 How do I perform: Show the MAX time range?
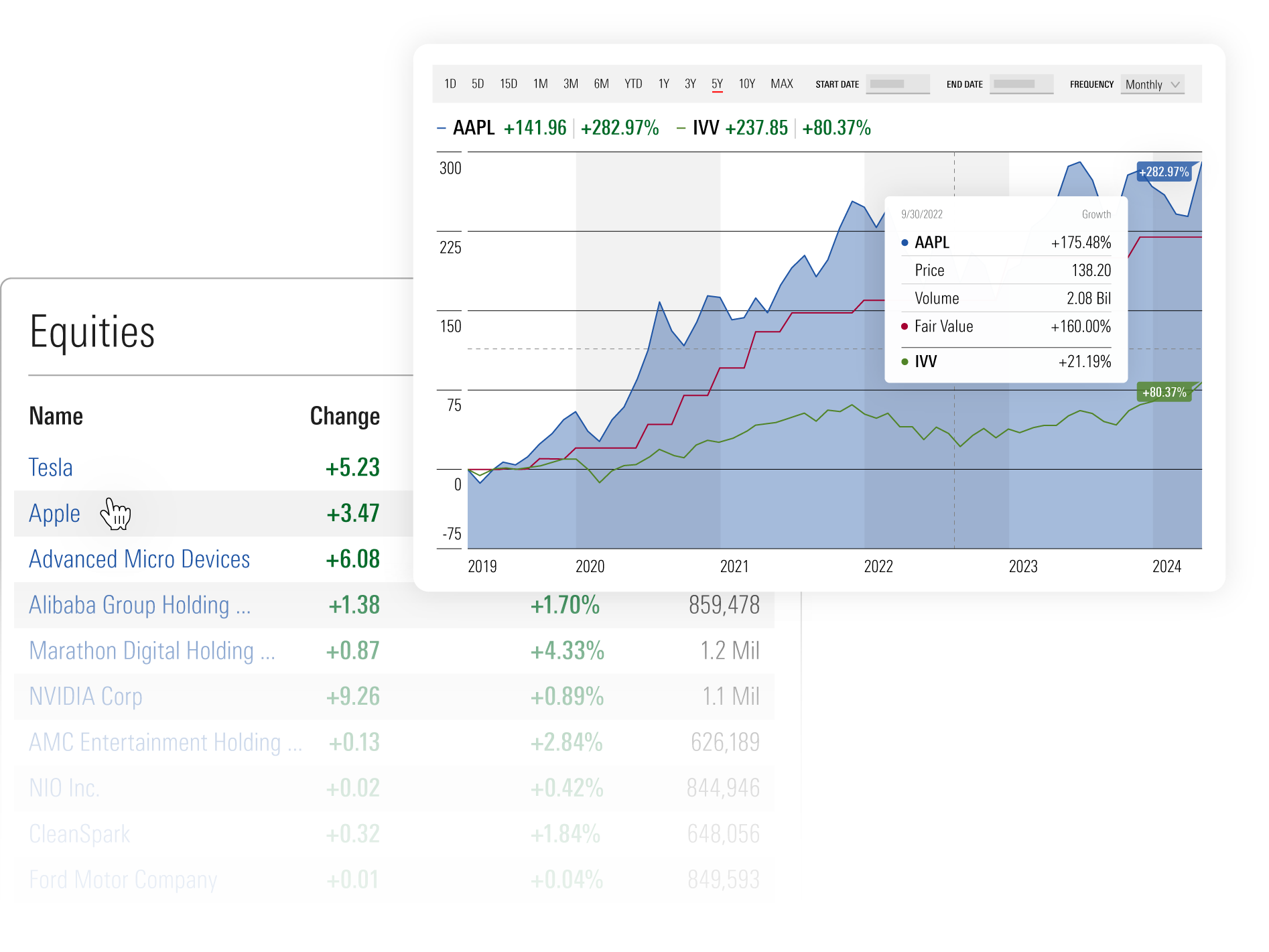pos(781,84)
